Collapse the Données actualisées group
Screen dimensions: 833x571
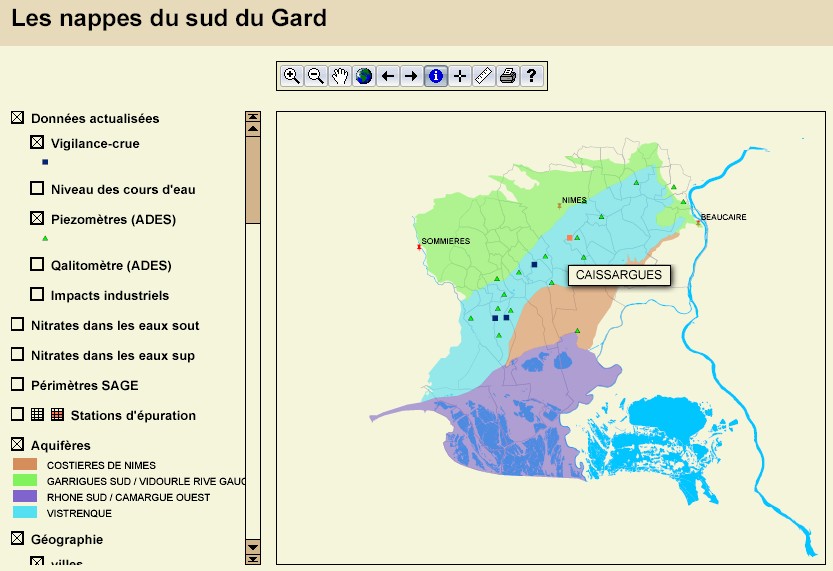click(x=17, y=118)
